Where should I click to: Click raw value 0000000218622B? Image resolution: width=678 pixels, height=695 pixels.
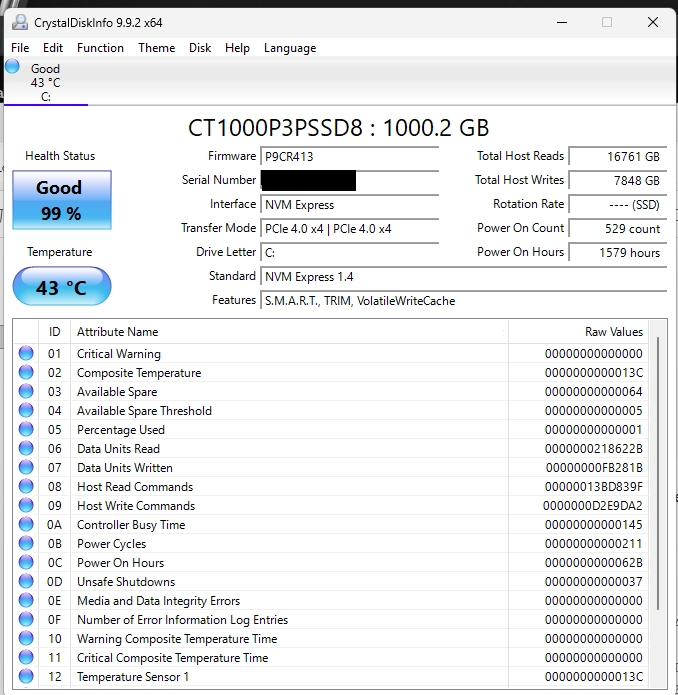594,449
